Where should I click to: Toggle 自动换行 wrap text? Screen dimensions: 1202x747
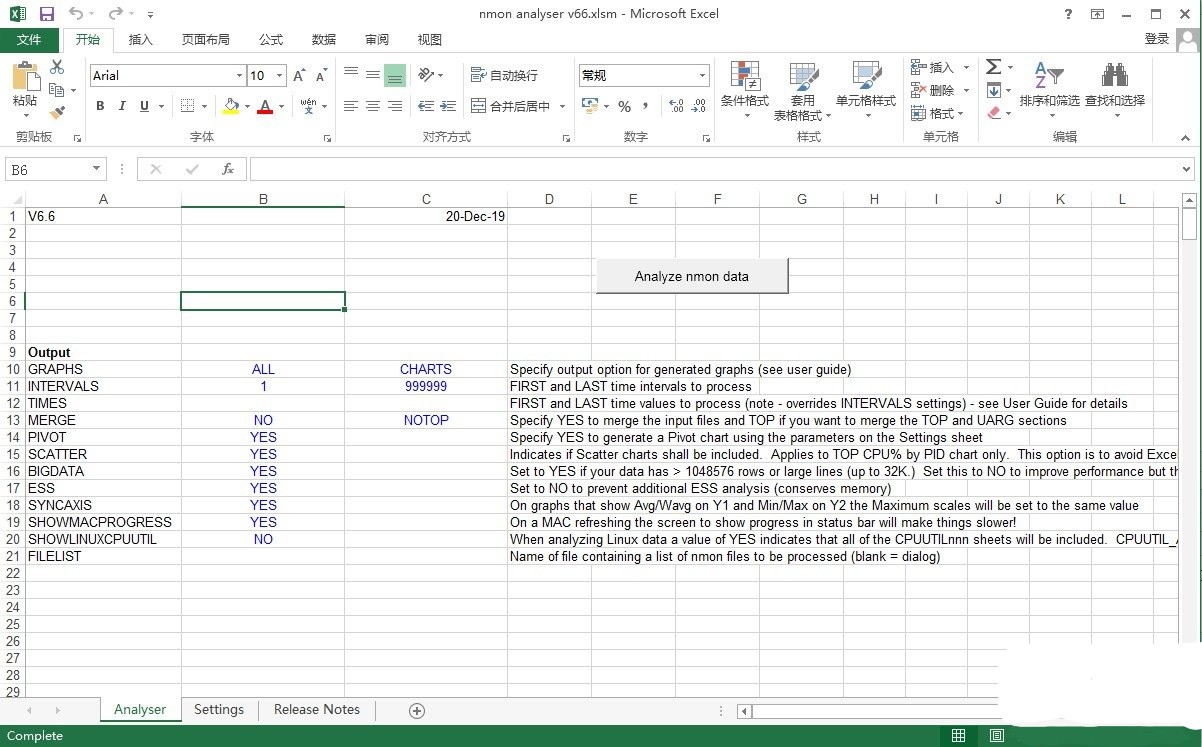coord(504,76)
